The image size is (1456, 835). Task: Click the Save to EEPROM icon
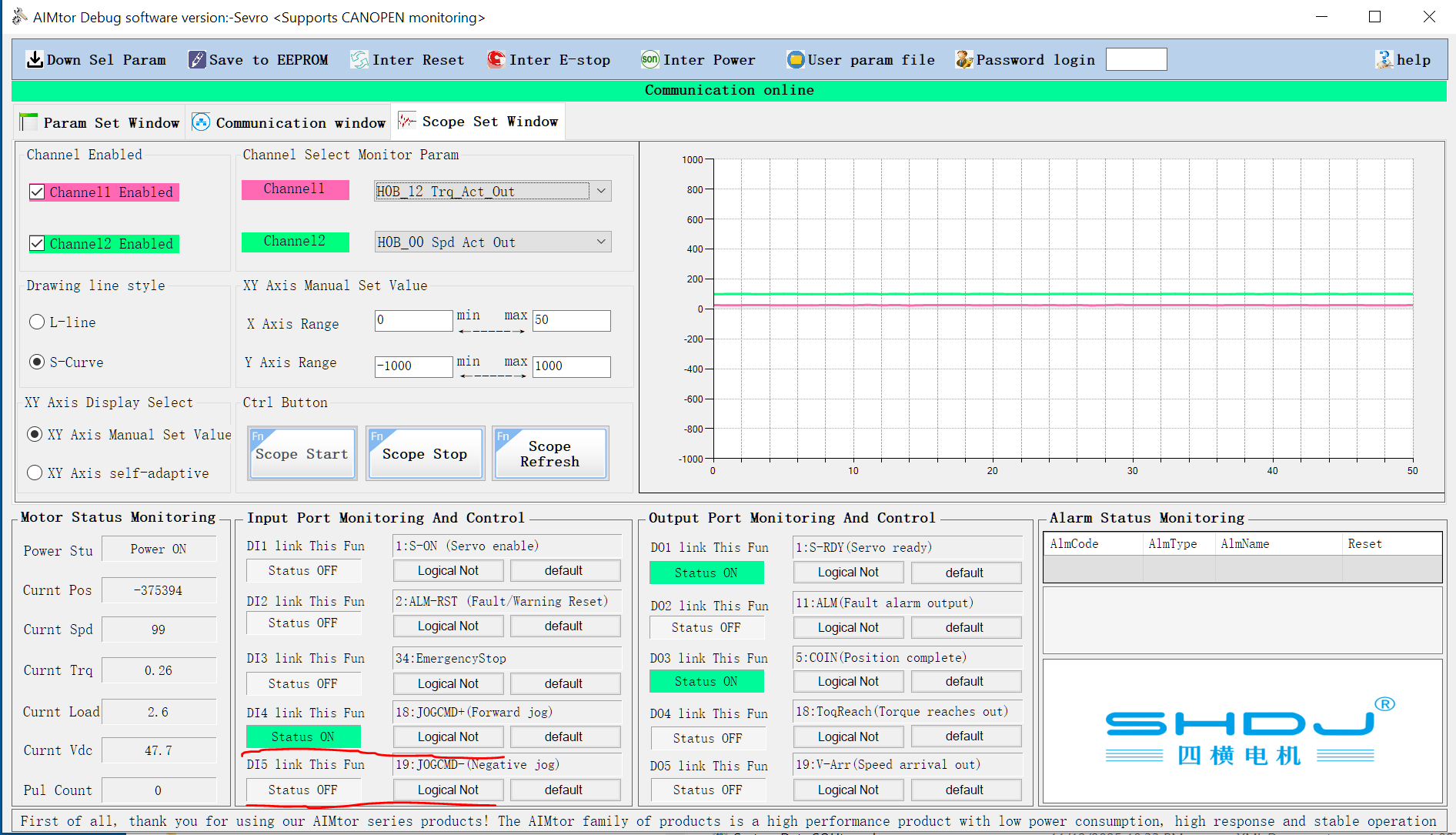tap(197, 60)
